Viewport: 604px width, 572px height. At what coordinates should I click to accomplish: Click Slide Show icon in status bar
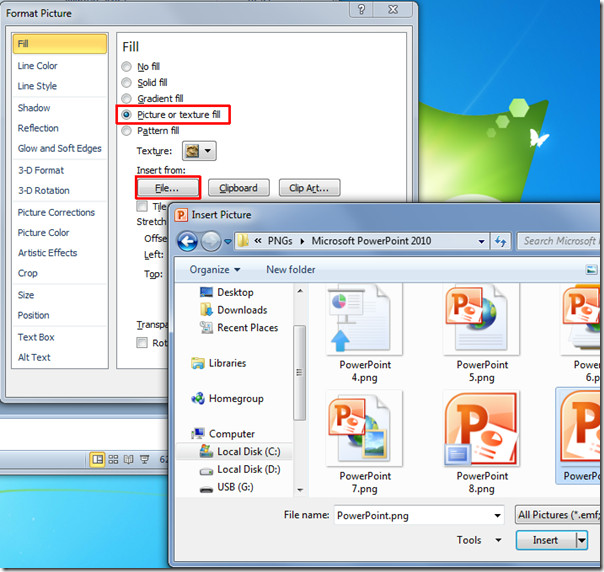[x=144, y=459]
